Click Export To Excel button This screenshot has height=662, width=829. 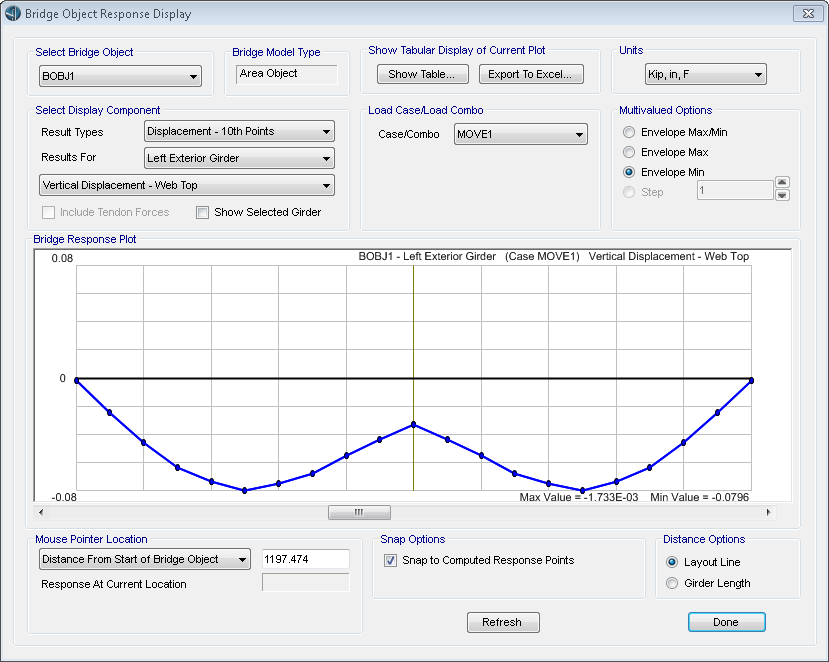point(530,74)
